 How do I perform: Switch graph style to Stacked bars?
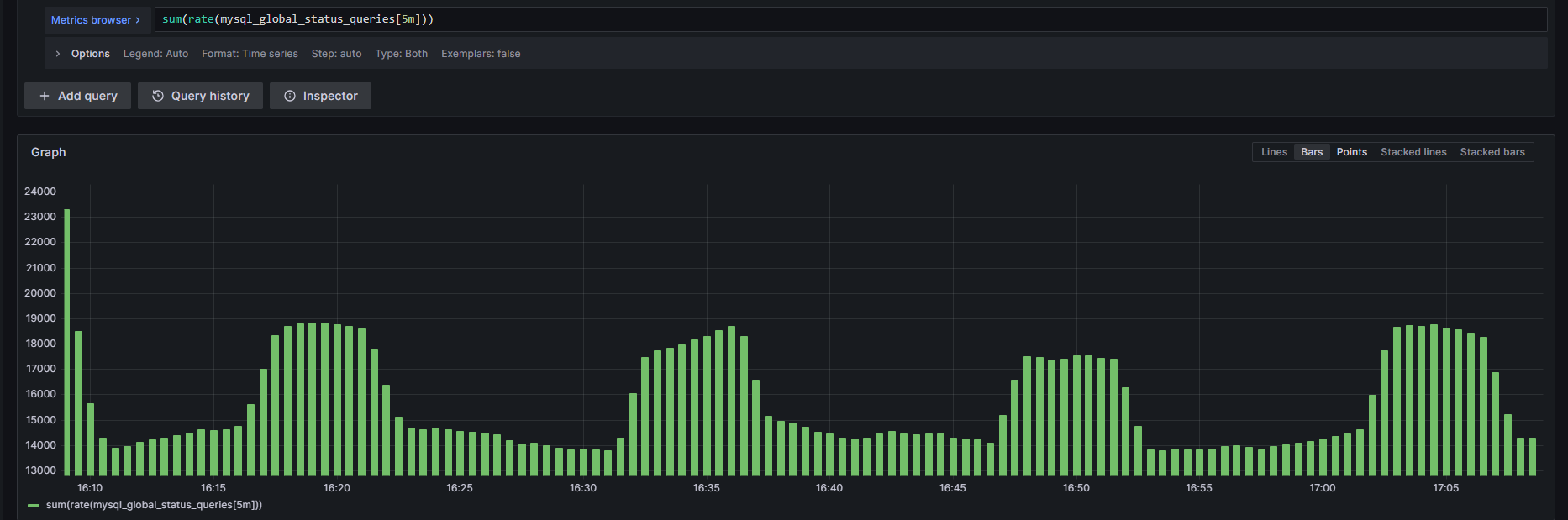point(1492,152)
